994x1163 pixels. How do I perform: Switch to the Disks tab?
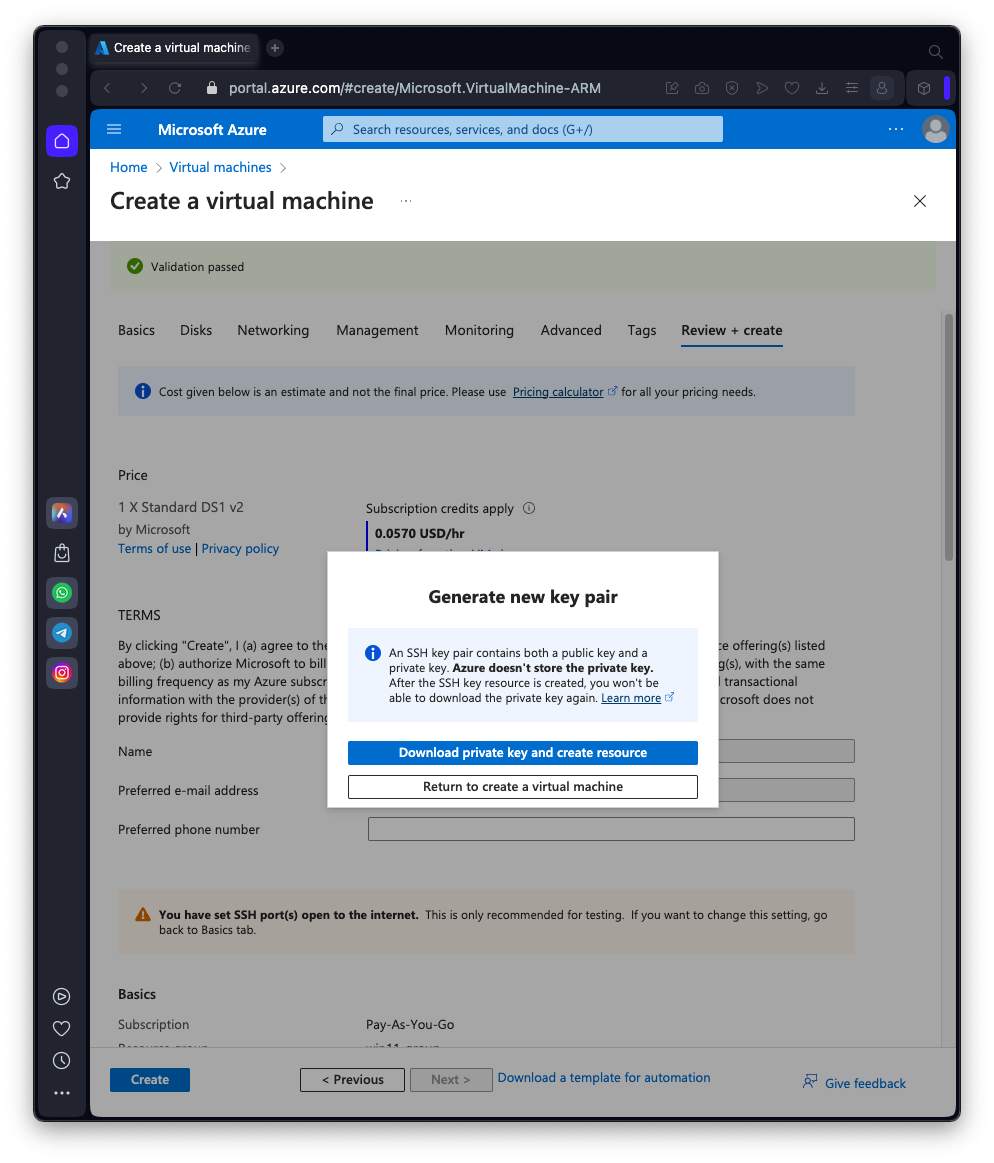(196, 330)
